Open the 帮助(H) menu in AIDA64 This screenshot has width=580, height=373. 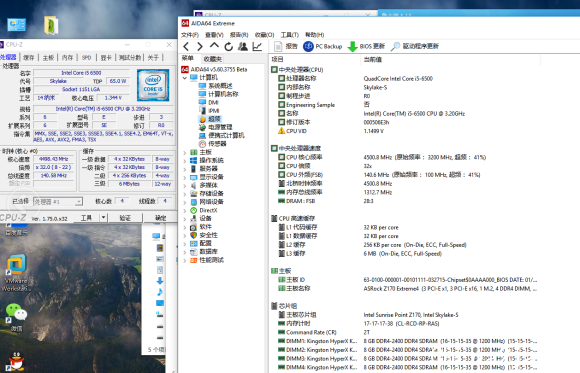click(x=314, y=35)
